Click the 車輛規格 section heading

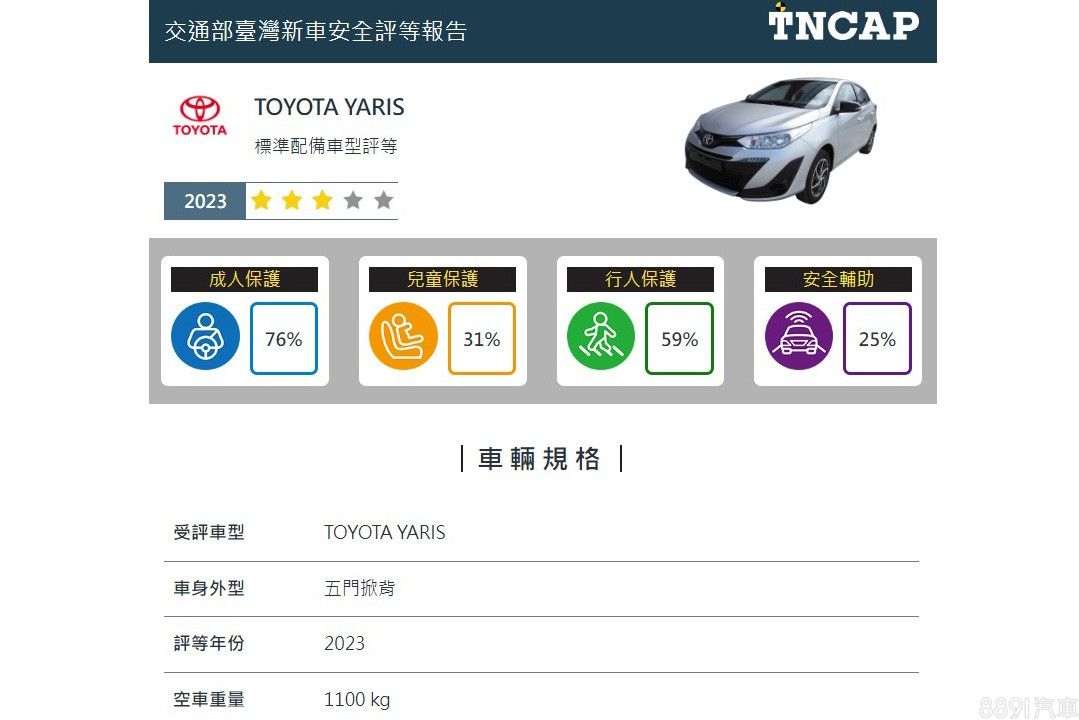point(540,458)
